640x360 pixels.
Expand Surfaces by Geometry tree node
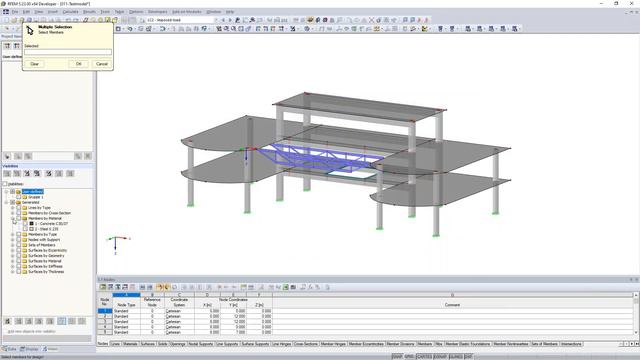(13, 256)
